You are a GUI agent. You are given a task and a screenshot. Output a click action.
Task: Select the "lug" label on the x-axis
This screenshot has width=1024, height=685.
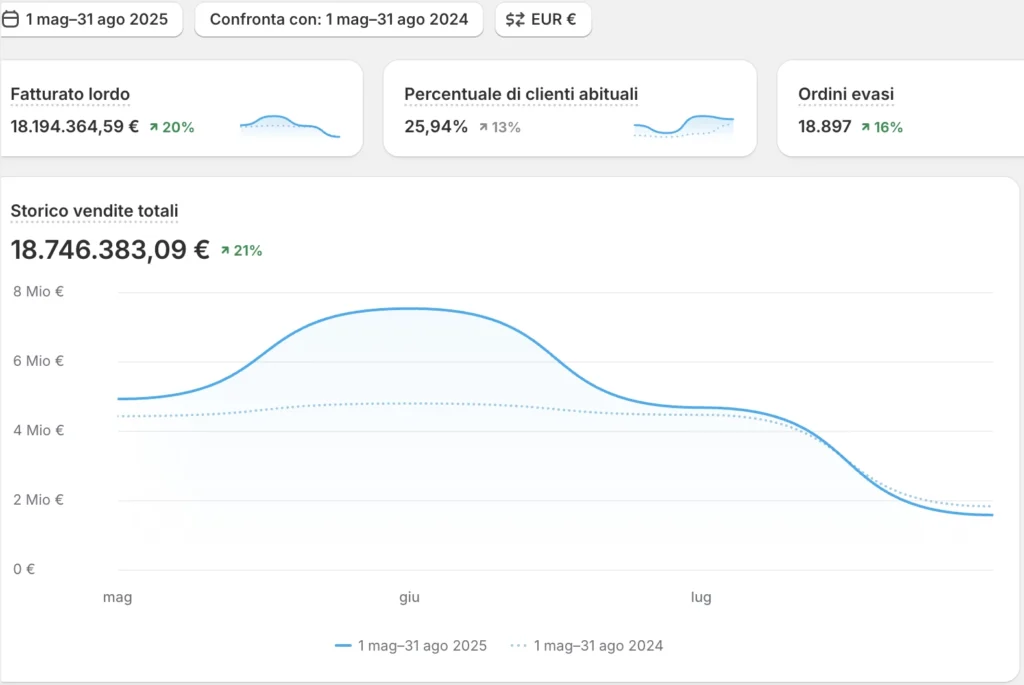(702, 598)
